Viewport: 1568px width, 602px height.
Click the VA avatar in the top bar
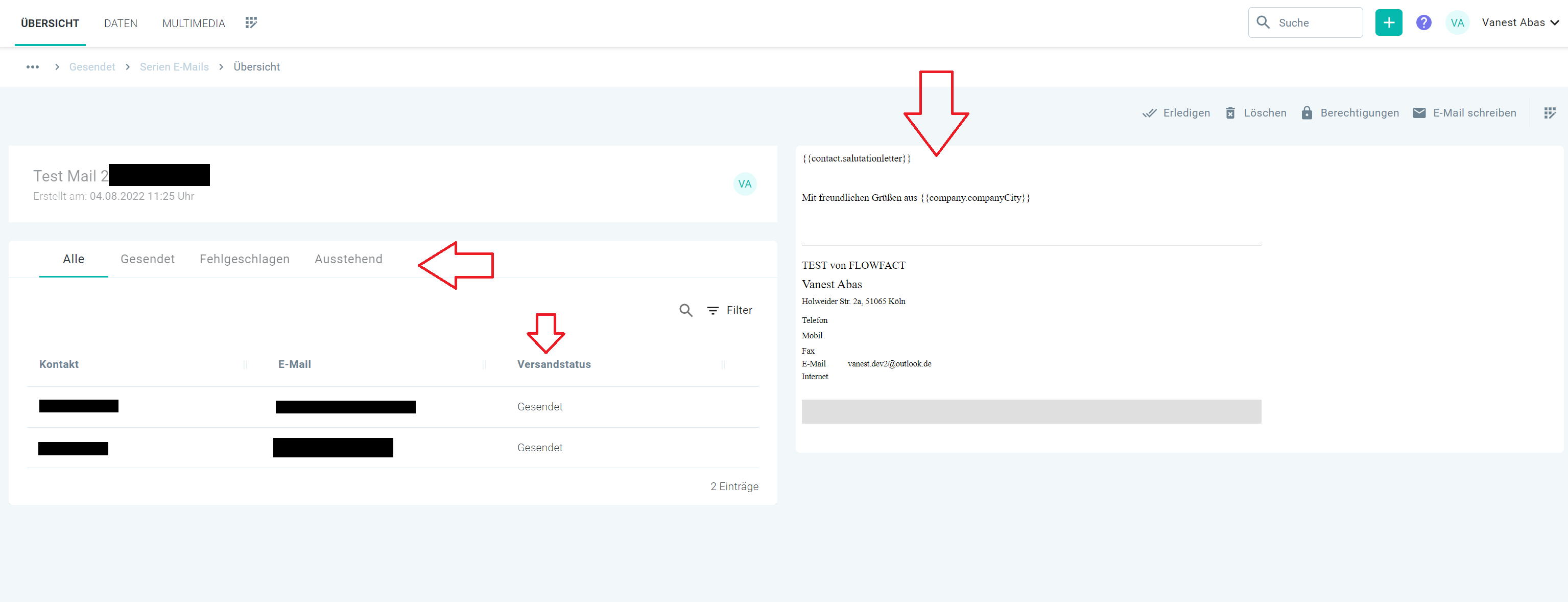[x=1457, y=22]
